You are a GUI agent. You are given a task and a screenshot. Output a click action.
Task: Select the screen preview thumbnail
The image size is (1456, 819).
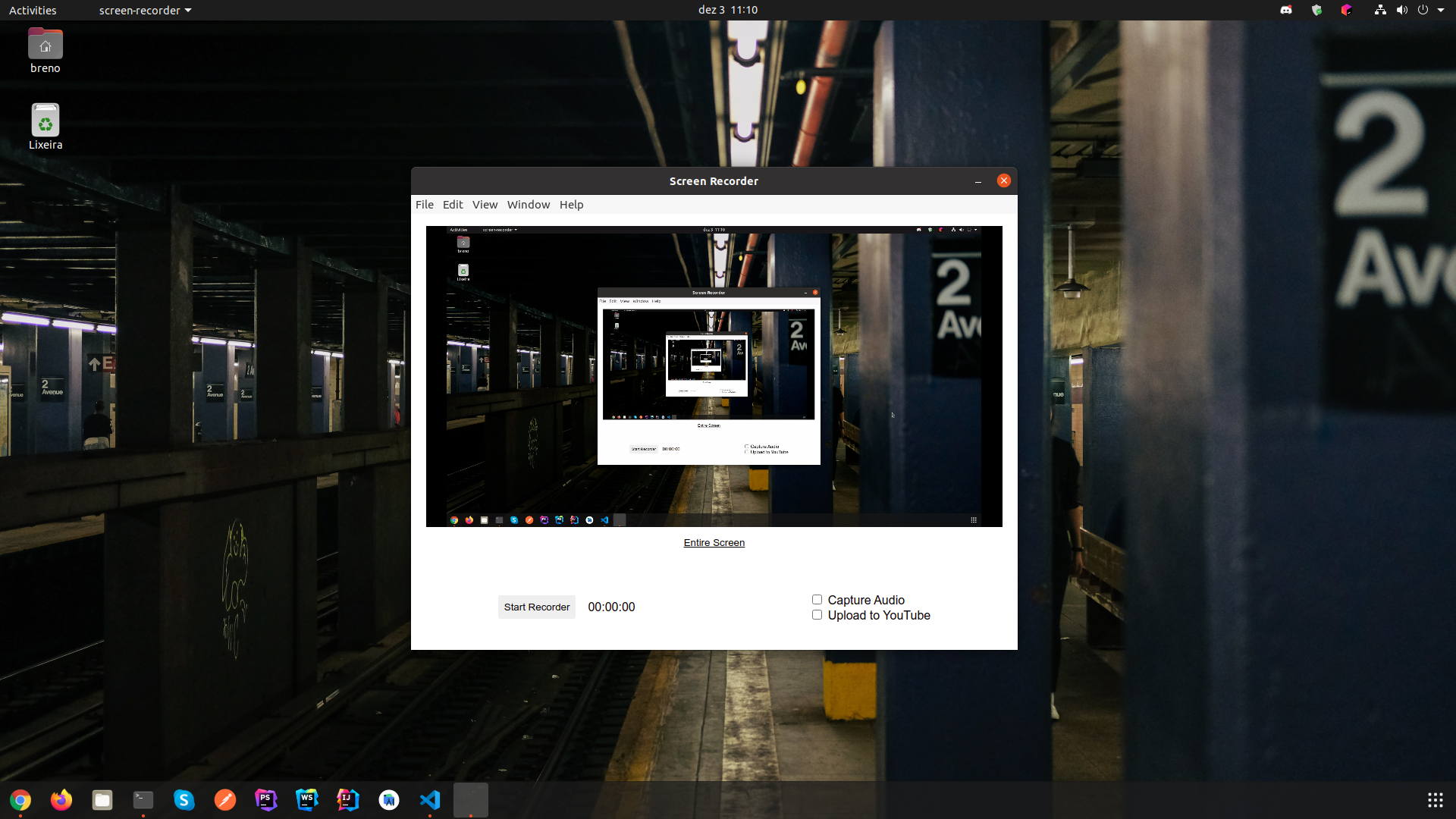pos(714,376)
